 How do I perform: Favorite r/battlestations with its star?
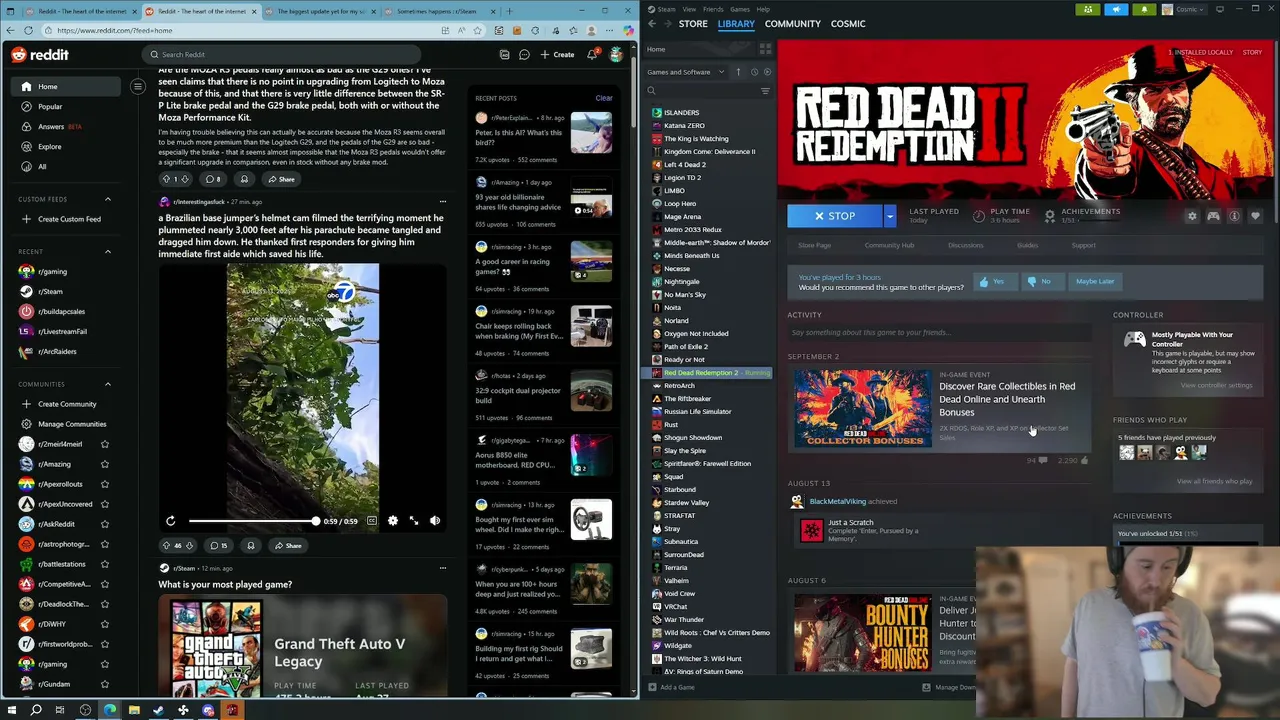[x=105, y=564]
